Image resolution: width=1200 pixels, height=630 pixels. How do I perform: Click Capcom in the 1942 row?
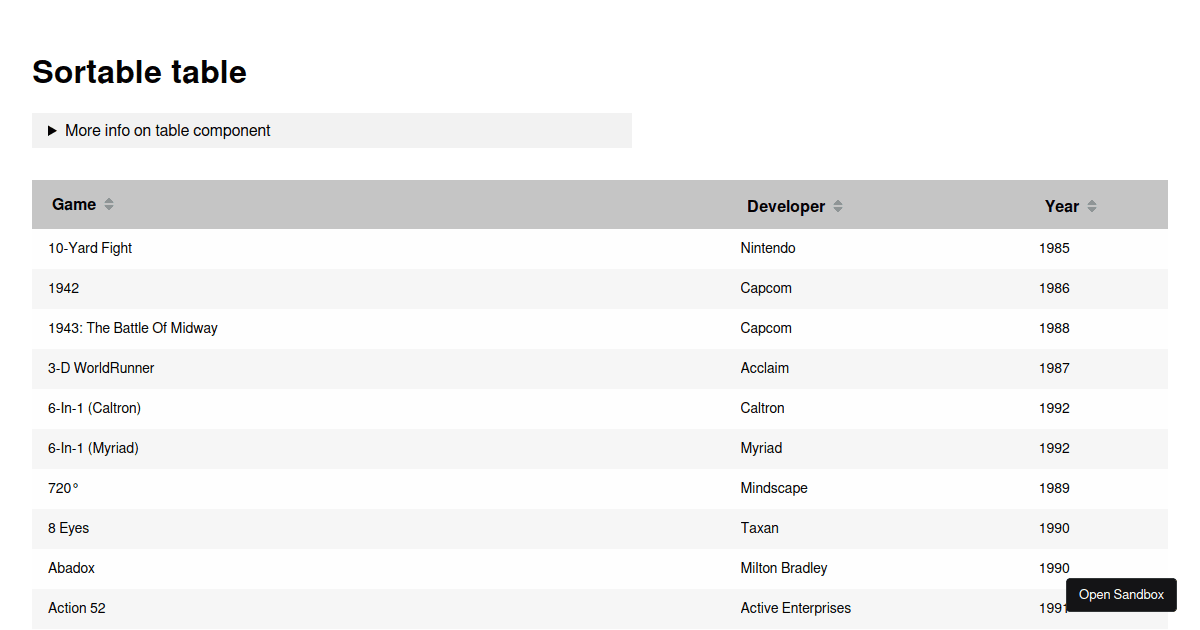coord(766,288)
